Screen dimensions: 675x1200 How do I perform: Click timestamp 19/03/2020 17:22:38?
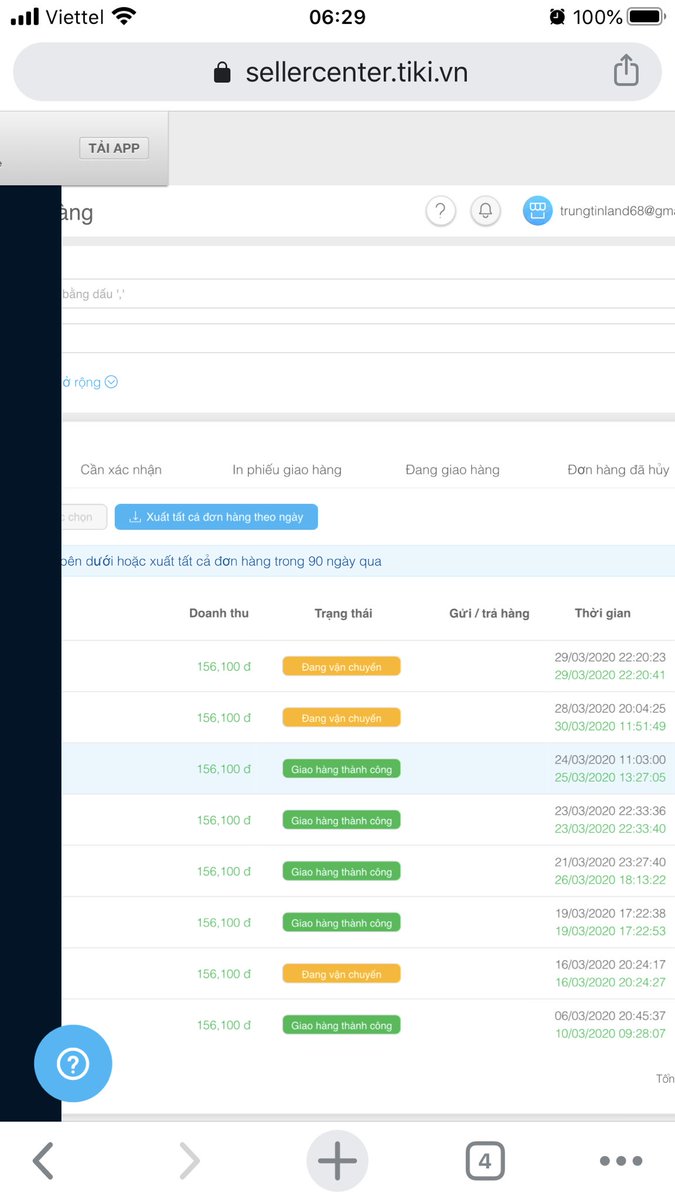(x=610, y=913)
